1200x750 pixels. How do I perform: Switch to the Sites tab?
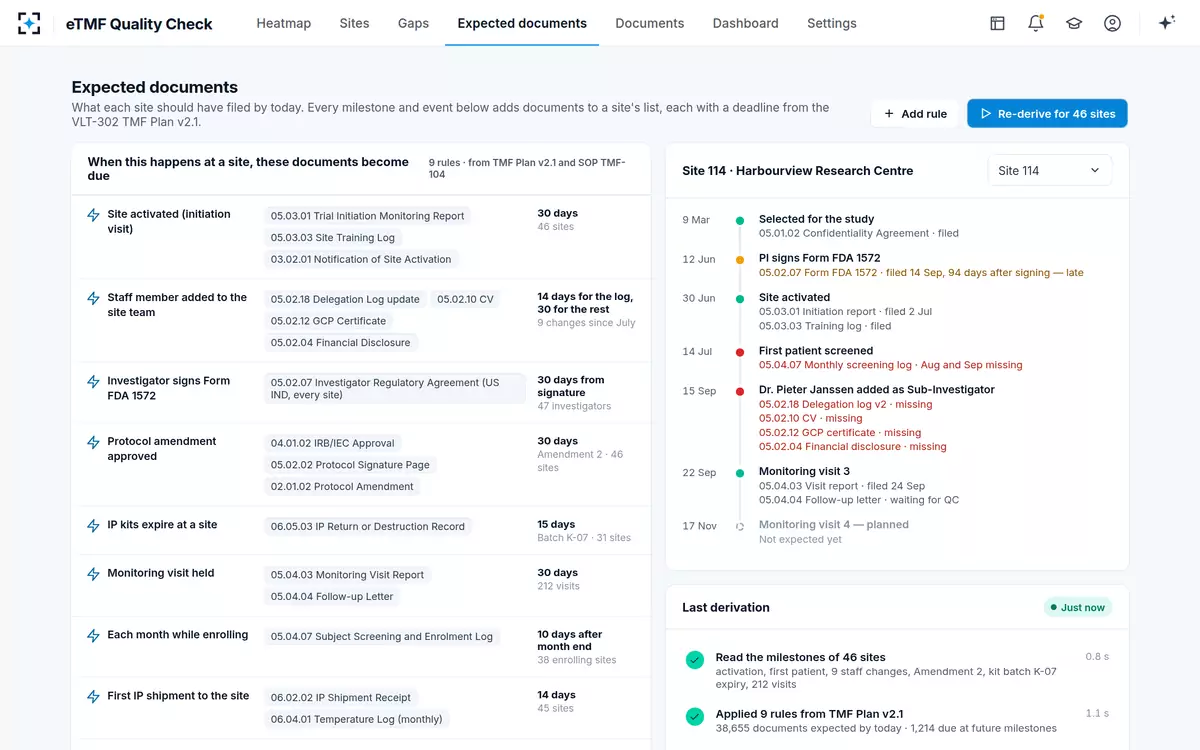pos(354,23)
